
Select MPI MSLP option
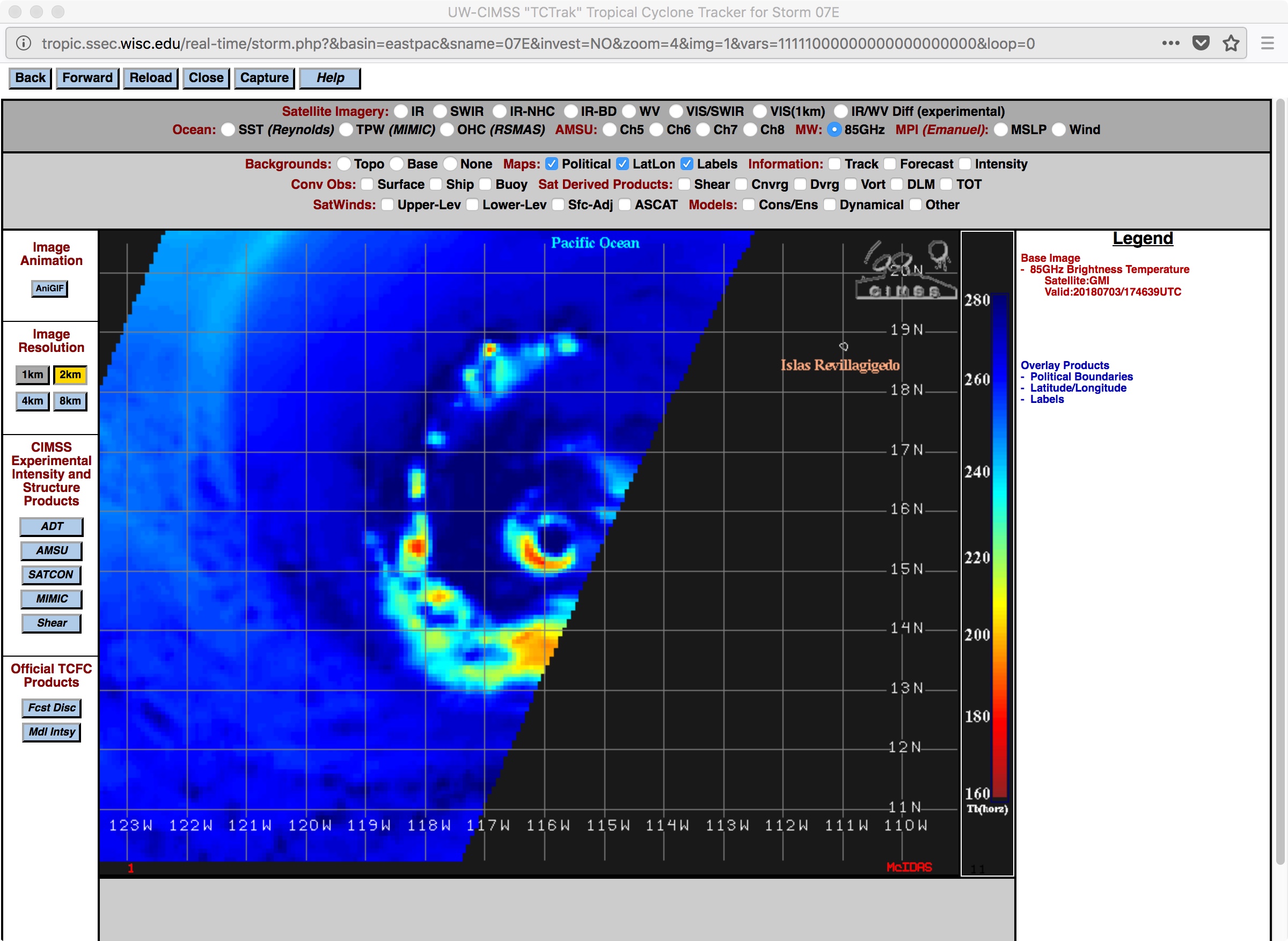[1001, 130]
